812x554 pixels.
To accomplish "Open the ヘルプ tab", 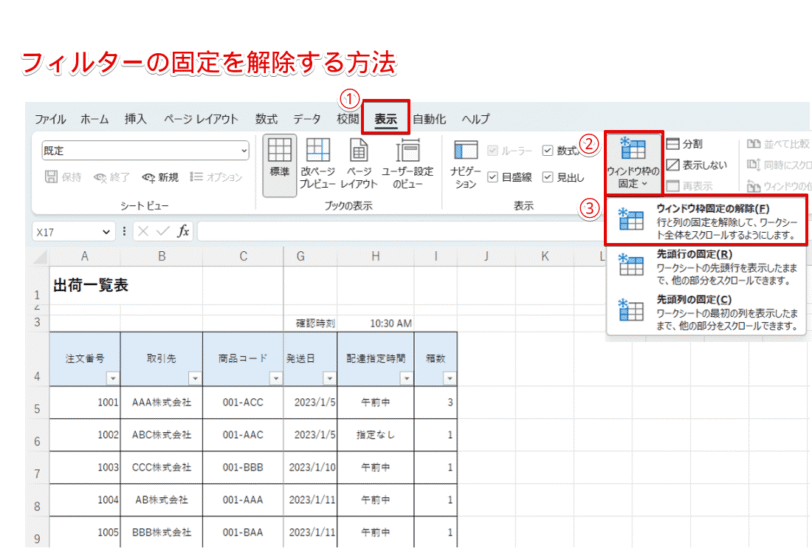I will [x=475, y=119].
